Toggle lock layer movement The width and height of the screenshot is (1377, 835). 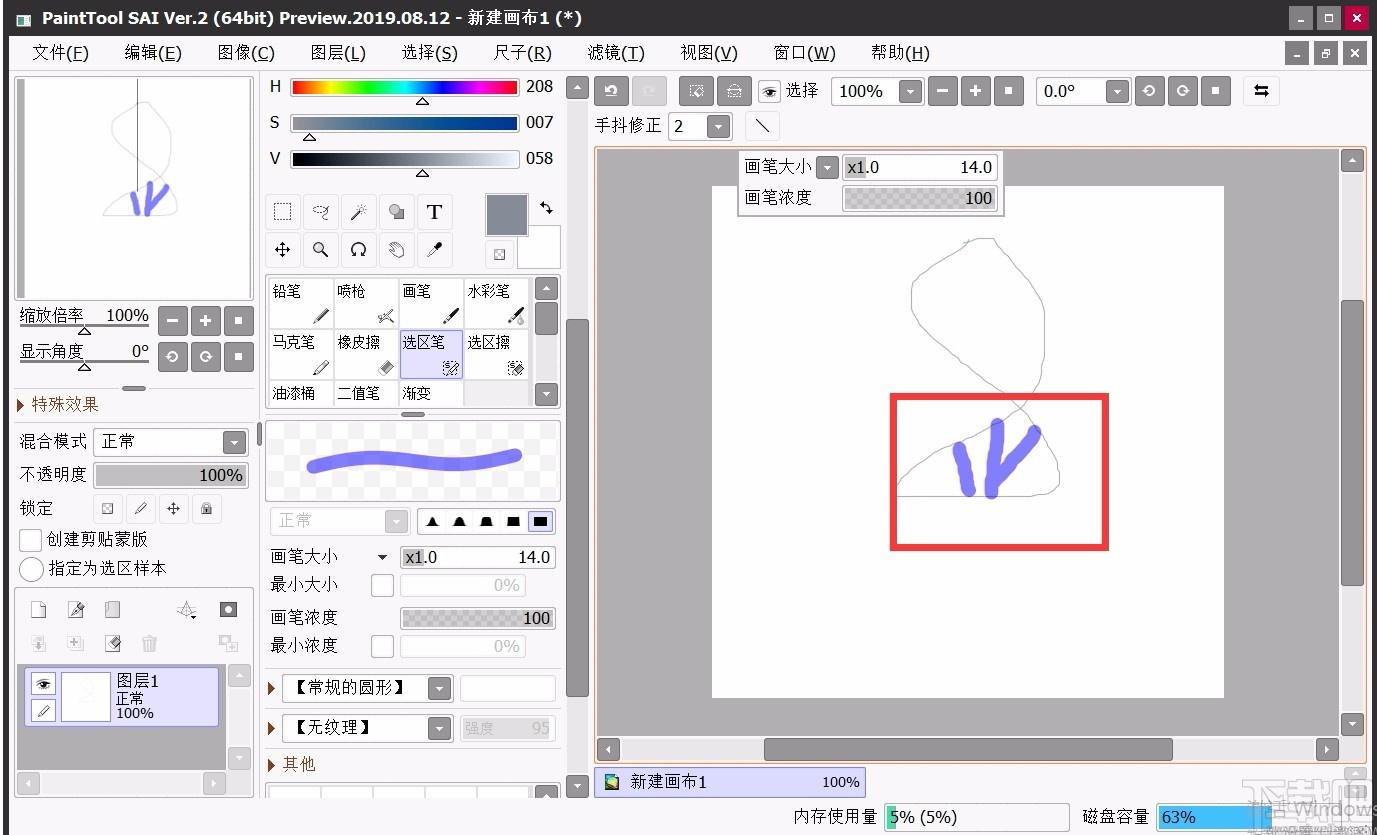173,509
